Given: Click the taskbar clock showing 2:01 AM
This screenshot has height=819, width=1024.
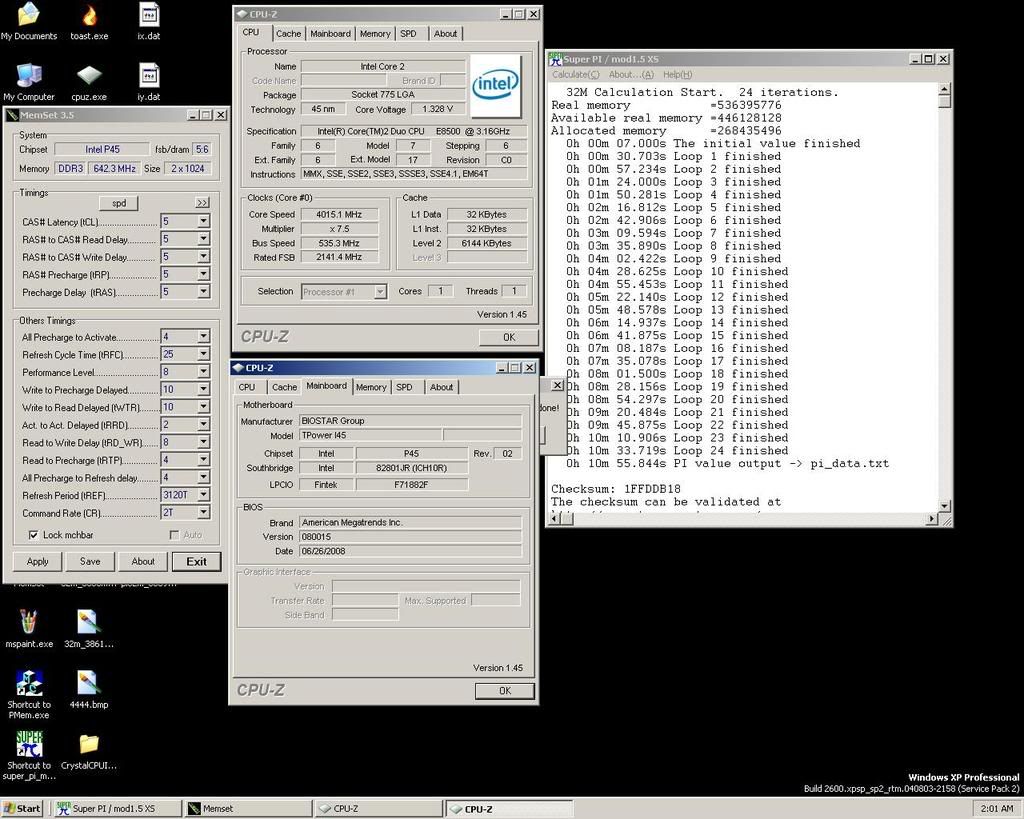Looking at the screenshot, I should 997,809.
